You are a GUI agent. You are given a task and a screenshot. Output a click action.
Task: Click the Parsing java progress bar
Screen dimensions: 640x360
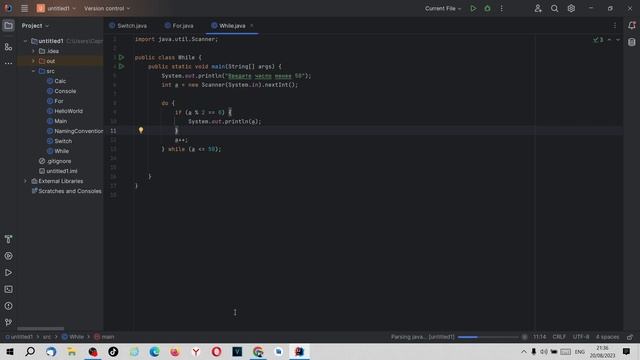pyautogui.click(x=488, y=337)
